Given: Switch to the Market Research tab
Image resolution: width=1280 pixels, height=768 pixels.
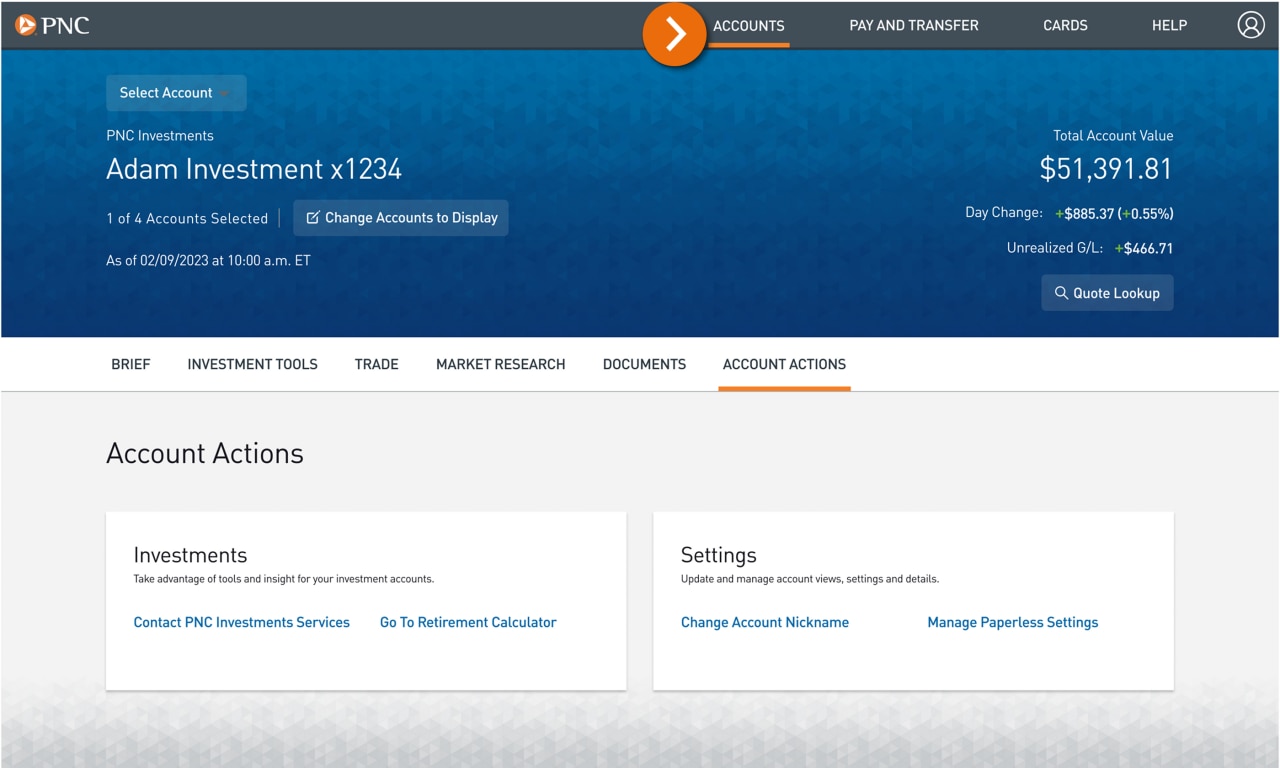Looking at the screenshot, I should [500, 364].
